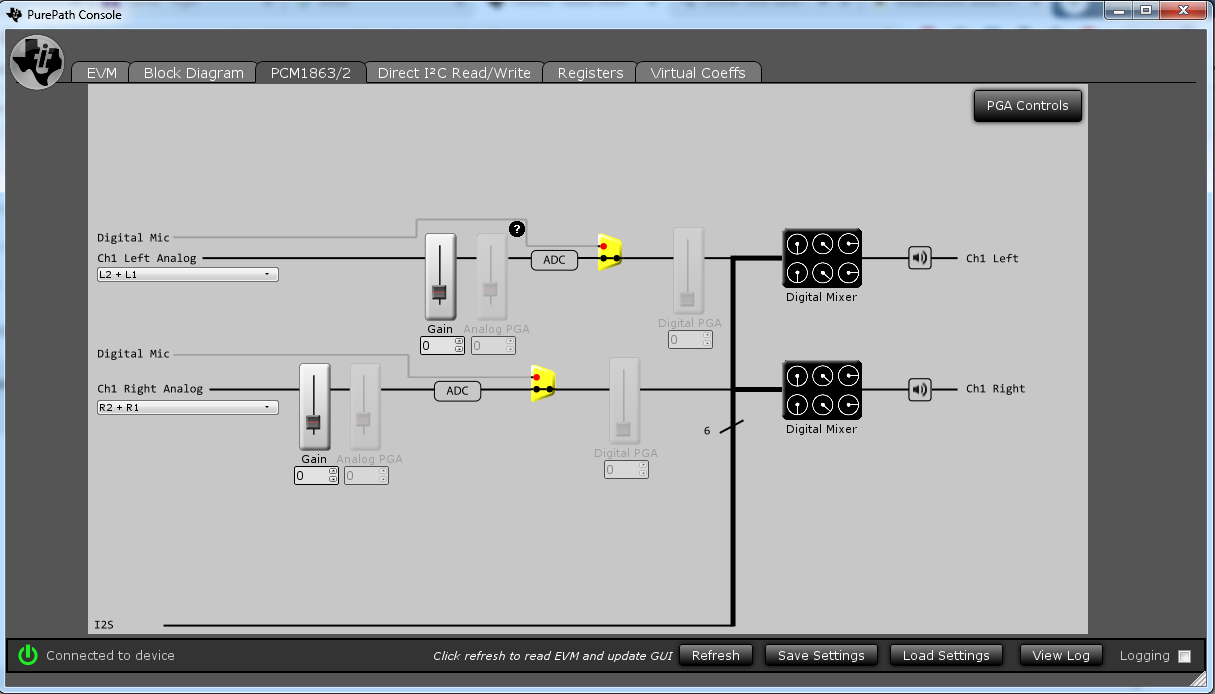Toggle Ch1 Right speaker mute icon
The width and height of the screenshot is (1215, 694).
920,389
